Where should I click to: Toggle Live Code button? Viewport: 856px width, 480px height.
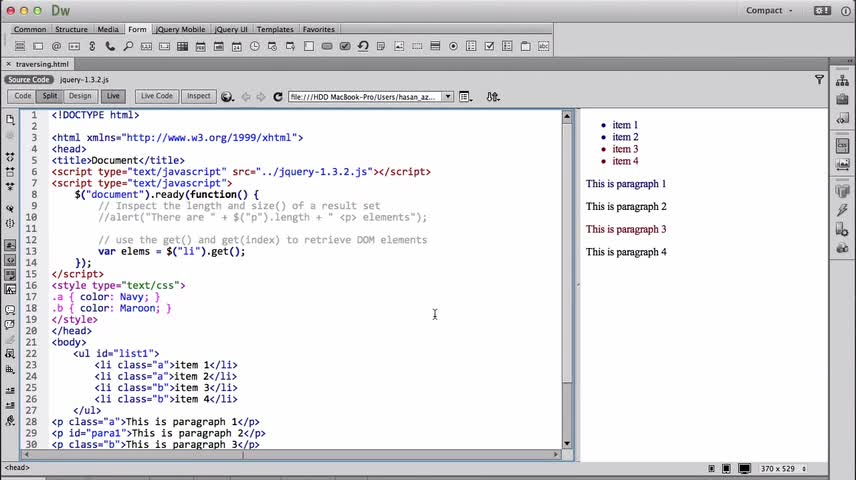pos(157,96)
